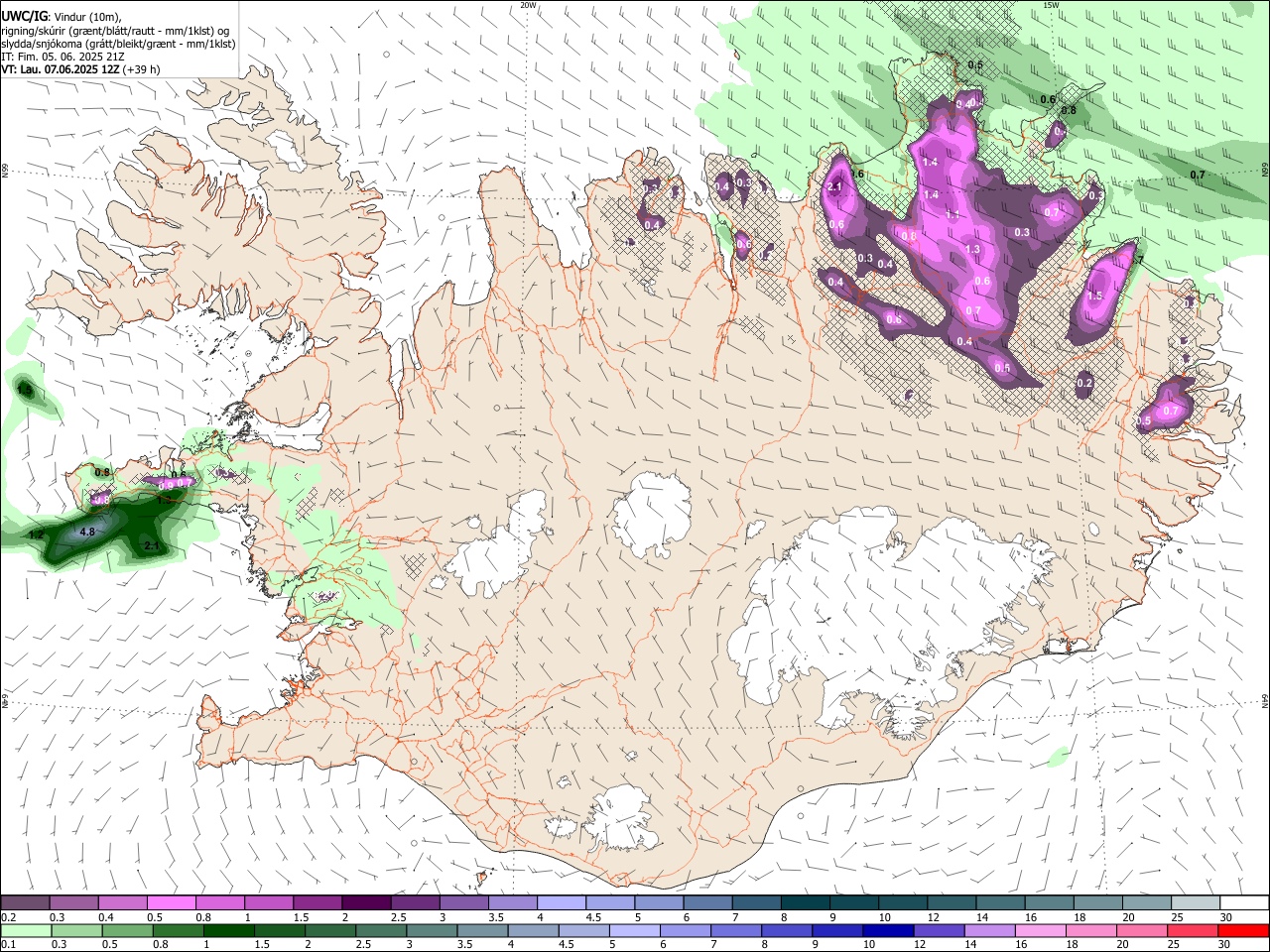Select the darkest green lower legend swatch between 1 and 1.5
This screenshot has height=952, width=1270.
pos(228,930)
